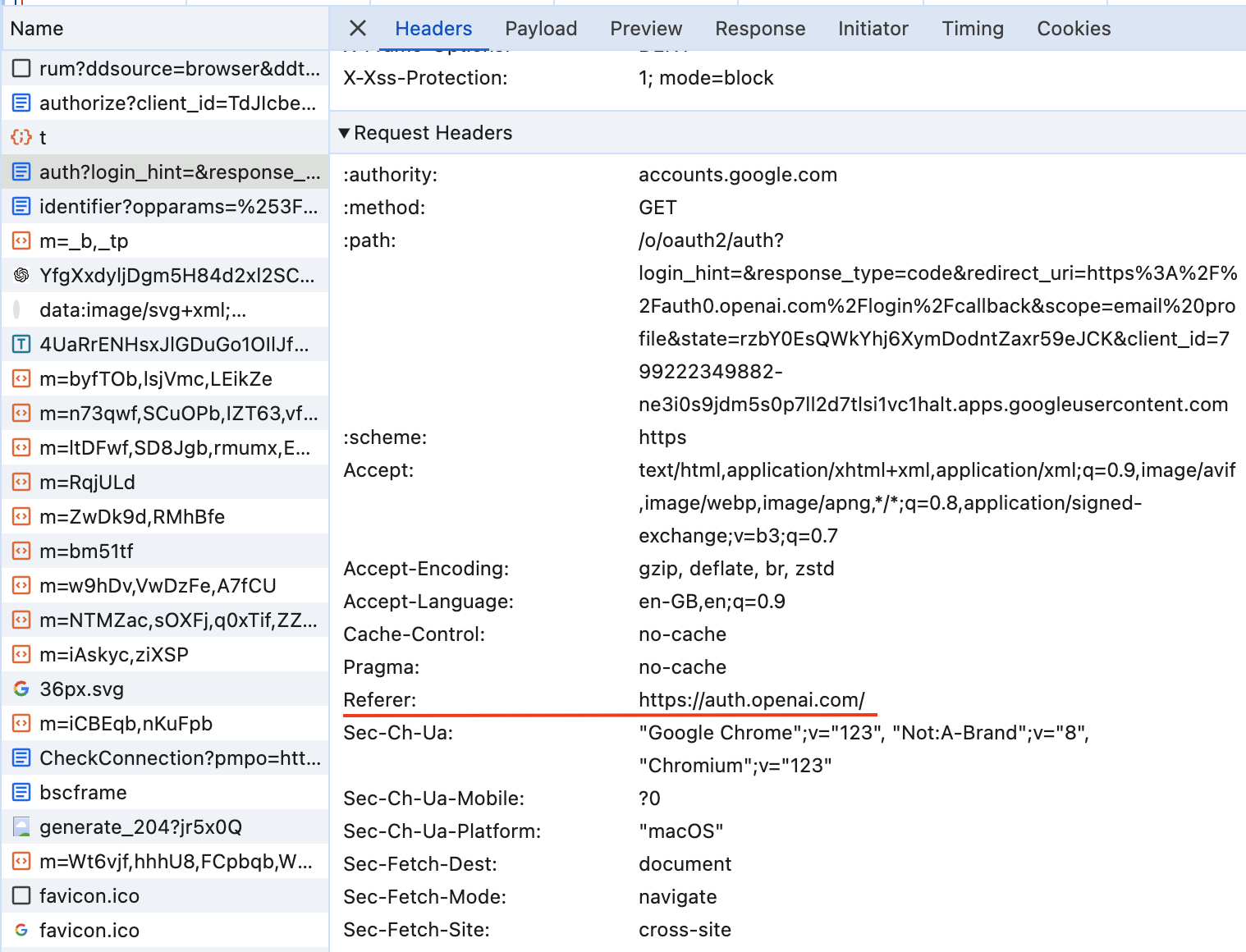Viewport: 1246px width, 952px height.
Task: Click the :method value GET
Action: (x=657, y=208)
